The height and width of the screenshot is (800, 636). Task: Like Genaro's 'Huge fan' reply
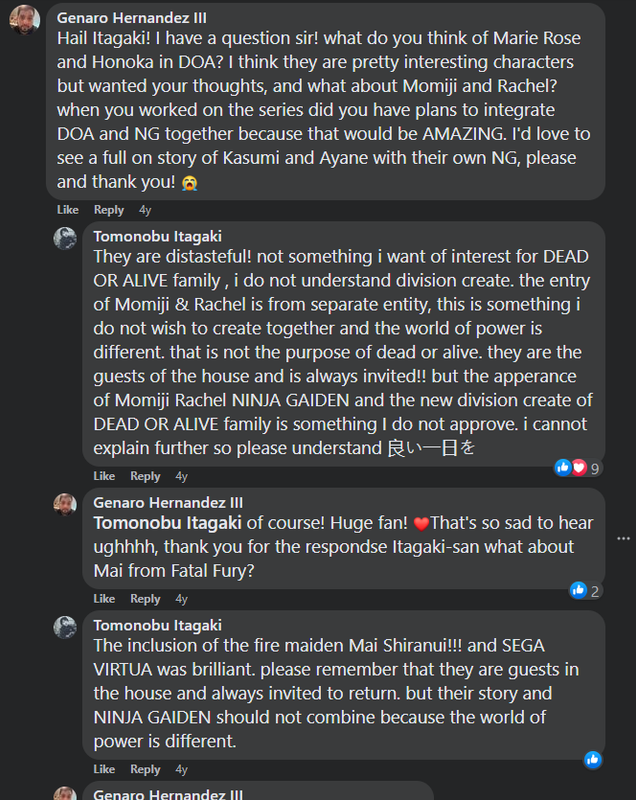[x=104, y=598]
